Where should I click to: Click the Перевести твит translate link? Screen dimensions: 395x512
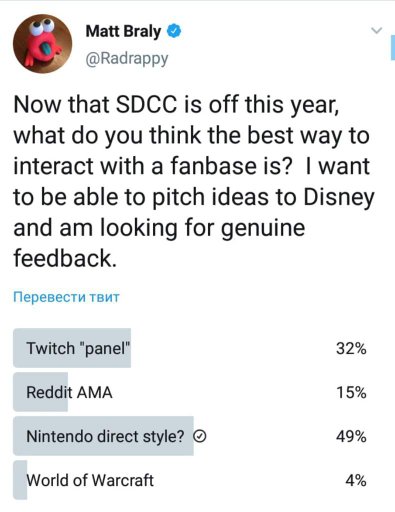coord(66,297)
